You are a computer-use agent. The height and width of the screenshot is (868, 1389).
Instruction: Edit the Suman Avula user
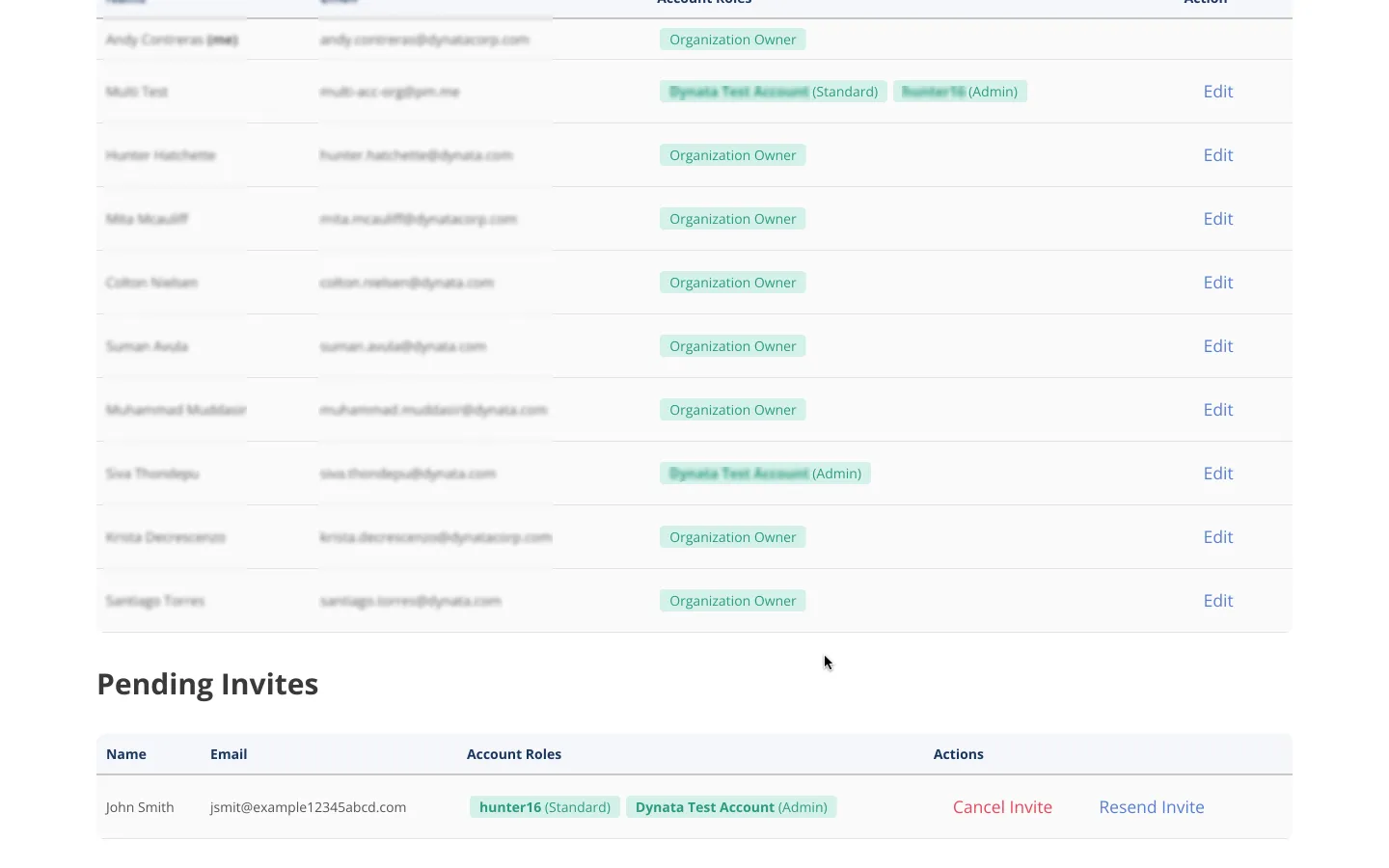[1217, 346]
